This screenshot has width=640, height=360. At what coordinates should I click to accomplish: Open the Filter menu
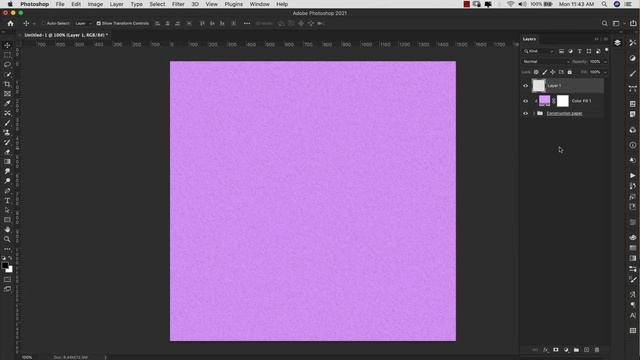pos(178,4)
